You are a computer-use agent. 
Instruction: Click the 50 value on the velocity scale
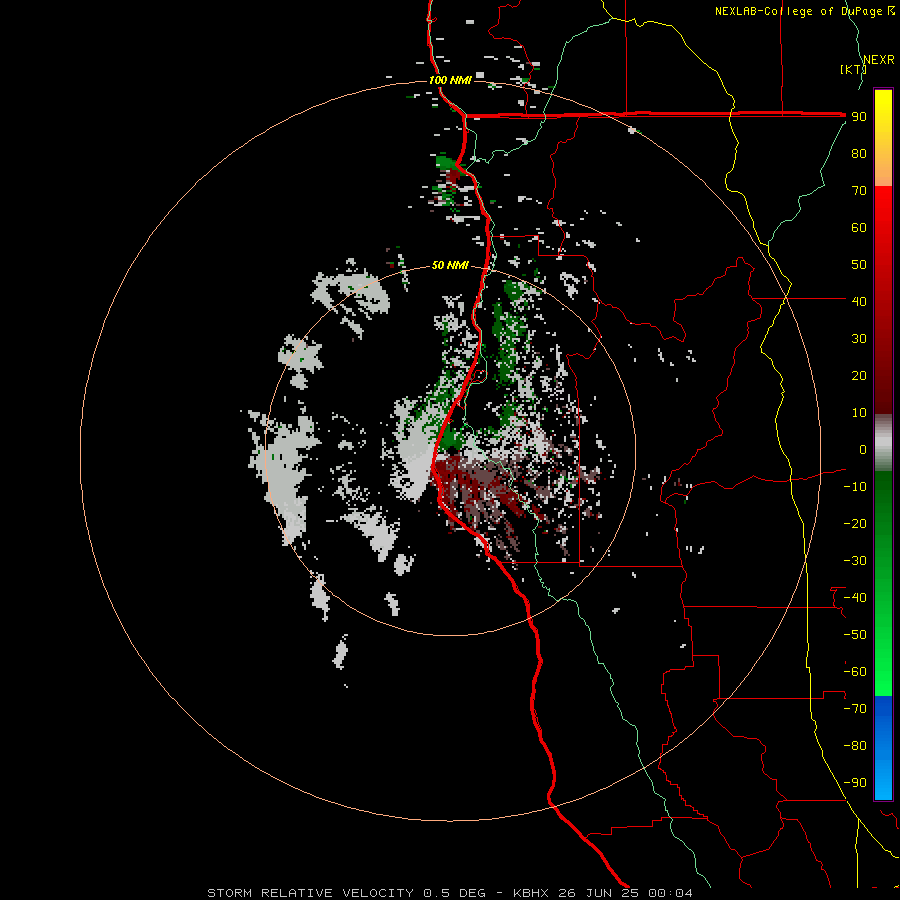click(859, 265)
